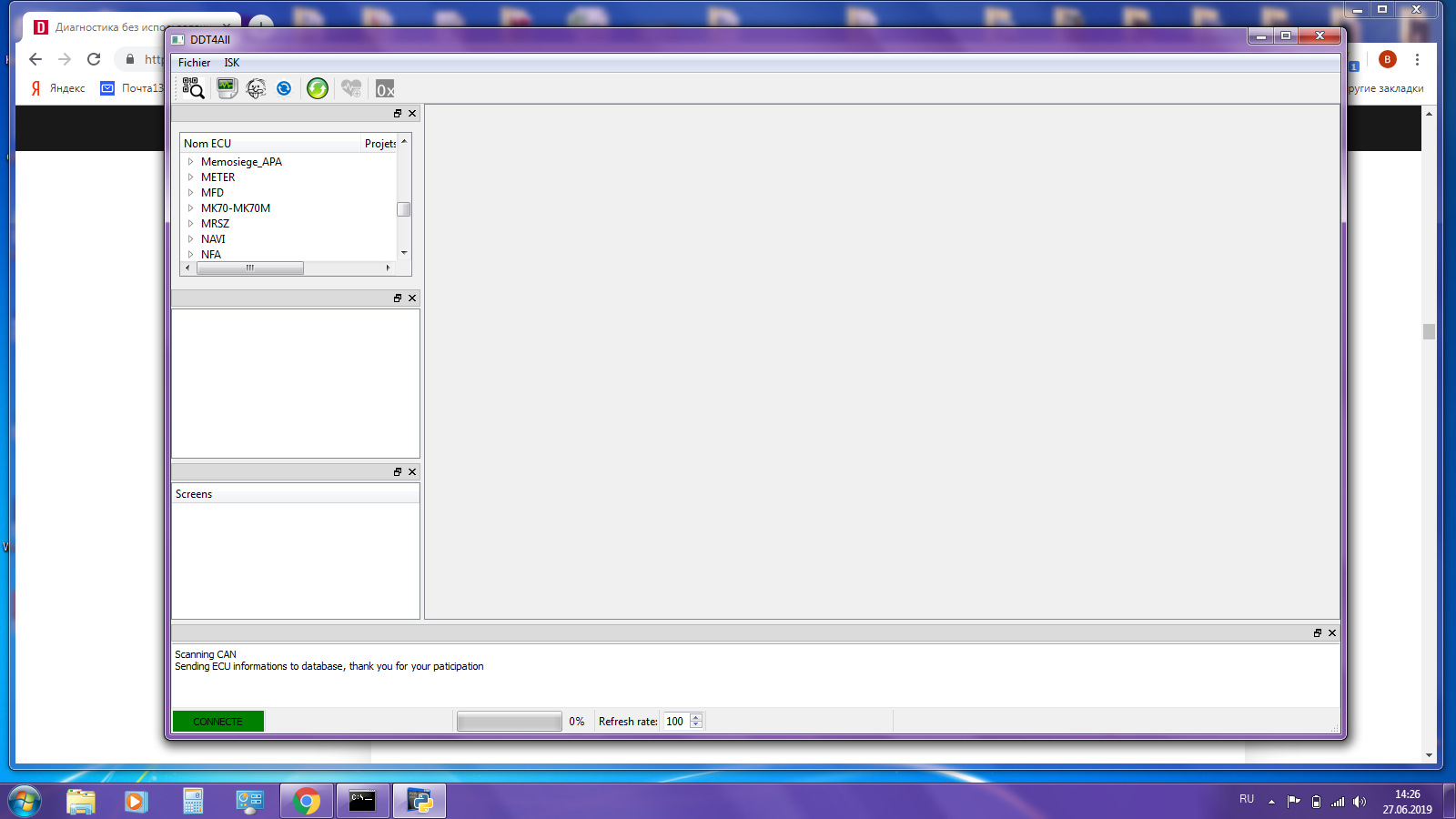Expand the Memosiege_APA tree node

point(191,162)
